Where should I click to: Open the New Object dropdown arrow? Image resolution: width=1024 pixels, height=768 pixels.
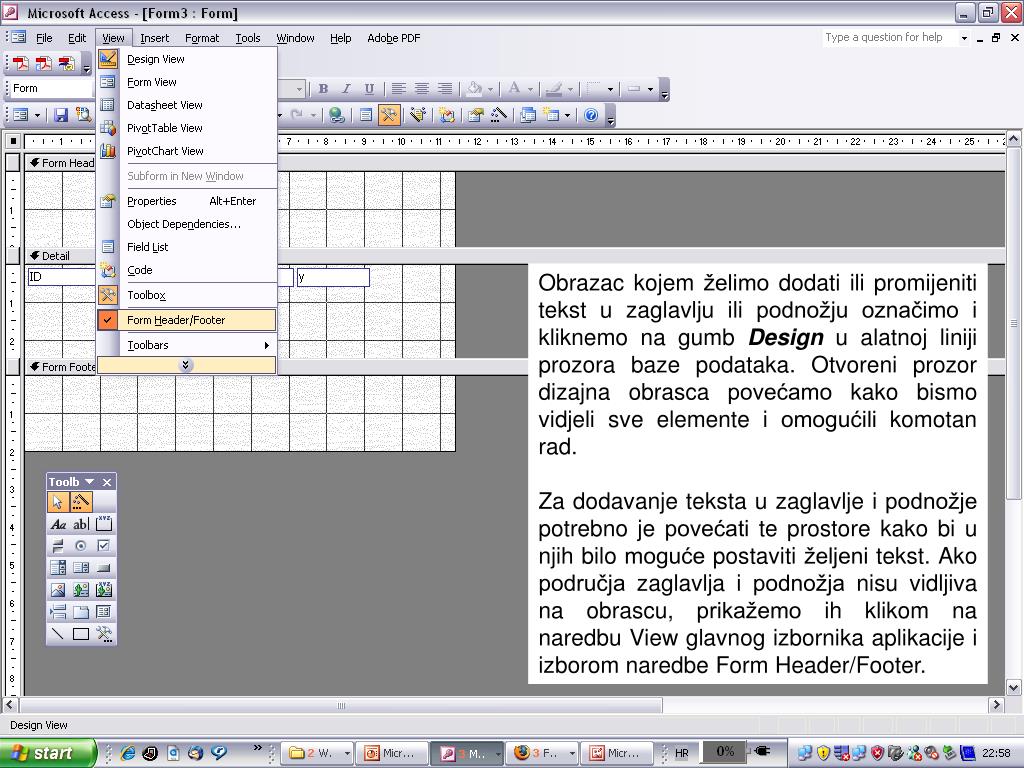(x=568, y=116)
